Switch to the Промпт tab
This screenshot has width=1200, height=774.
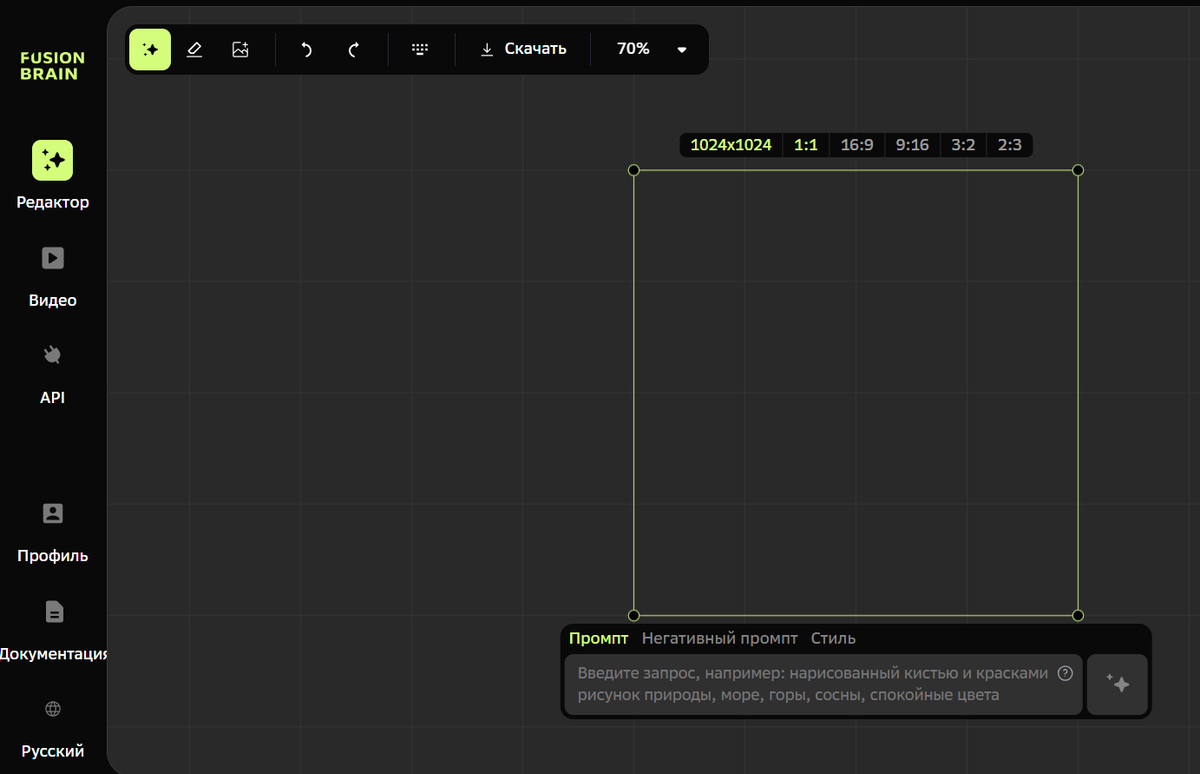pyautogui.click(x=599, y=638)
